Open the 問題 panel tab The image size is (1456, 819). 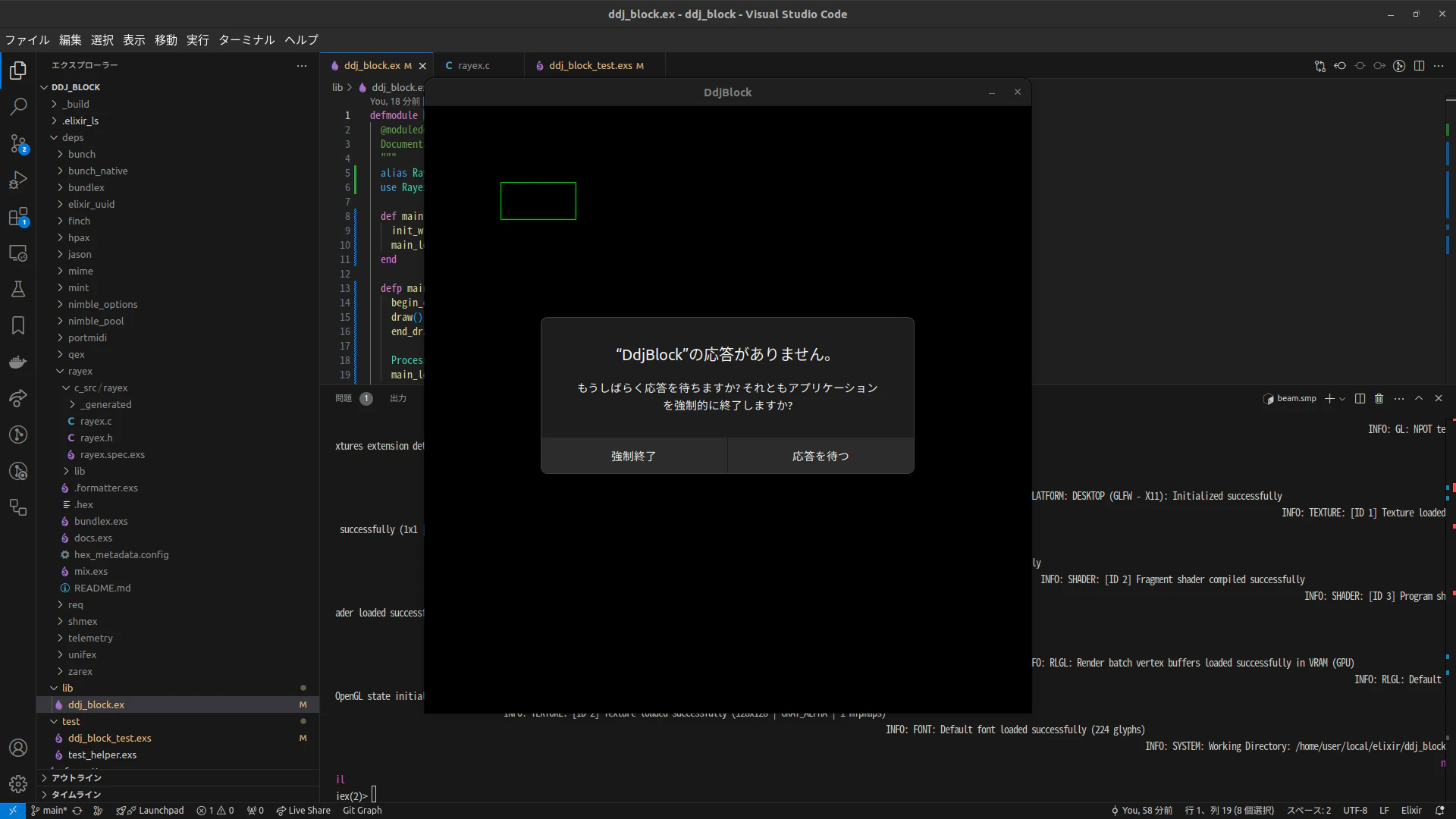[x=344, y=399]
